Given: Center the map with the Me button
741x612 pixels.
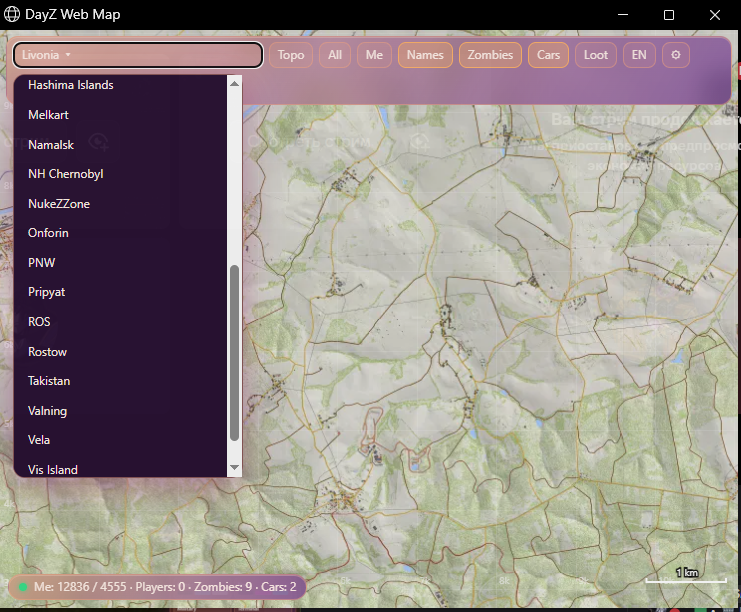Looking at the screenshot, I should click(x=374, y=55).
